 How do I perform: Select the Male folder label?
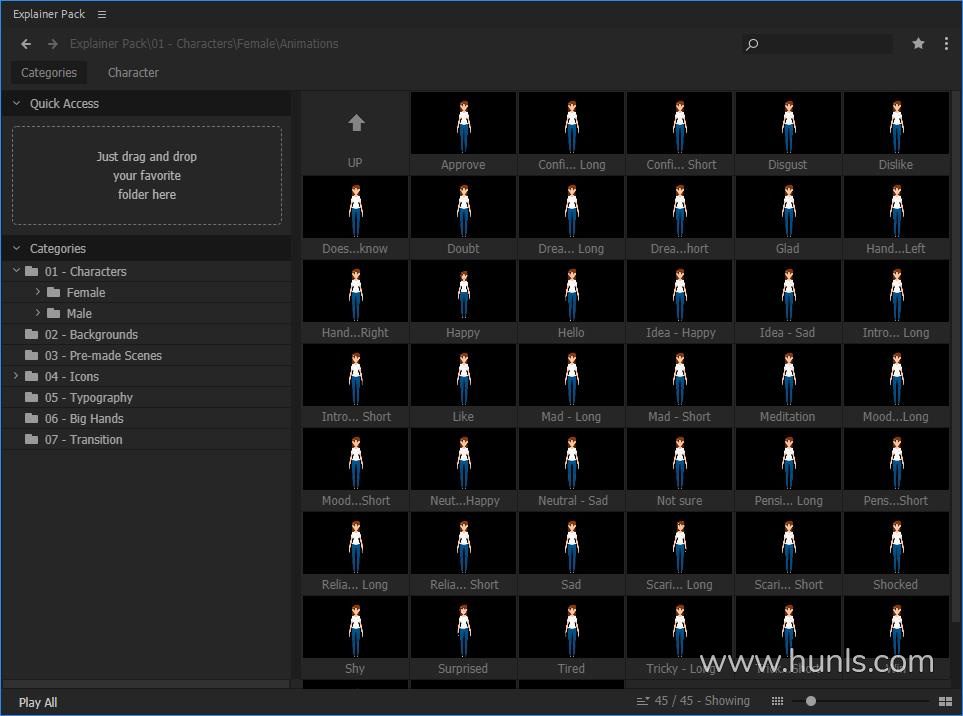pyautogui.click(x=79, y=313)
